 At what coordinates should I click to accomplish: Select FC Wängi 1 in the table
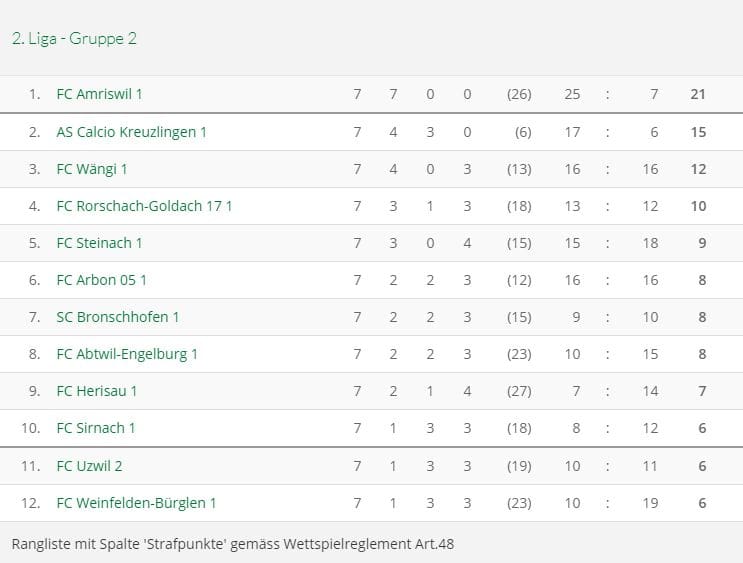(92, 169)
